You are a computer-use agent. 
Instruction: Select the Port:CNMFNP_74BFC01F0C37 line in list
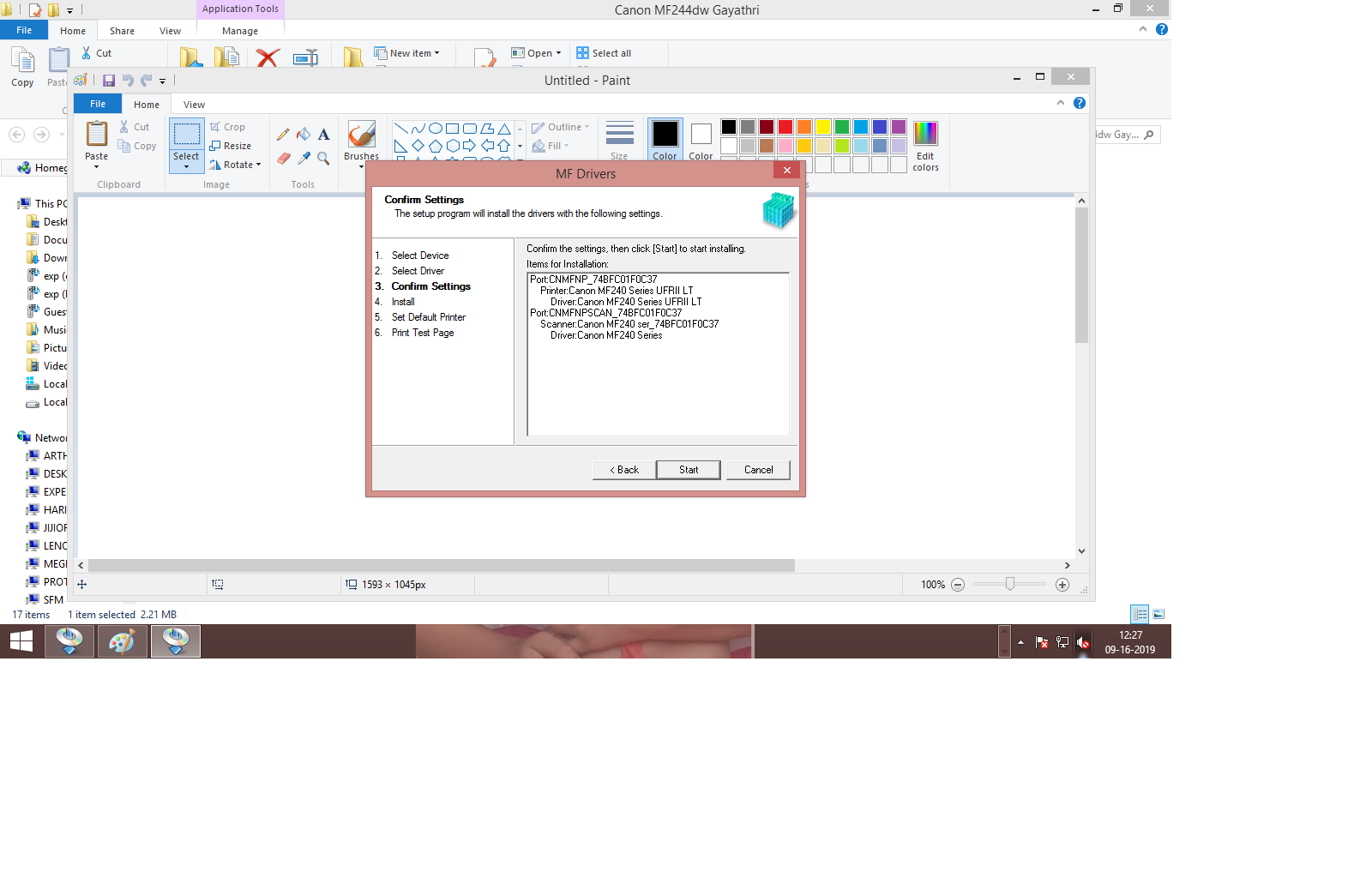593,280
